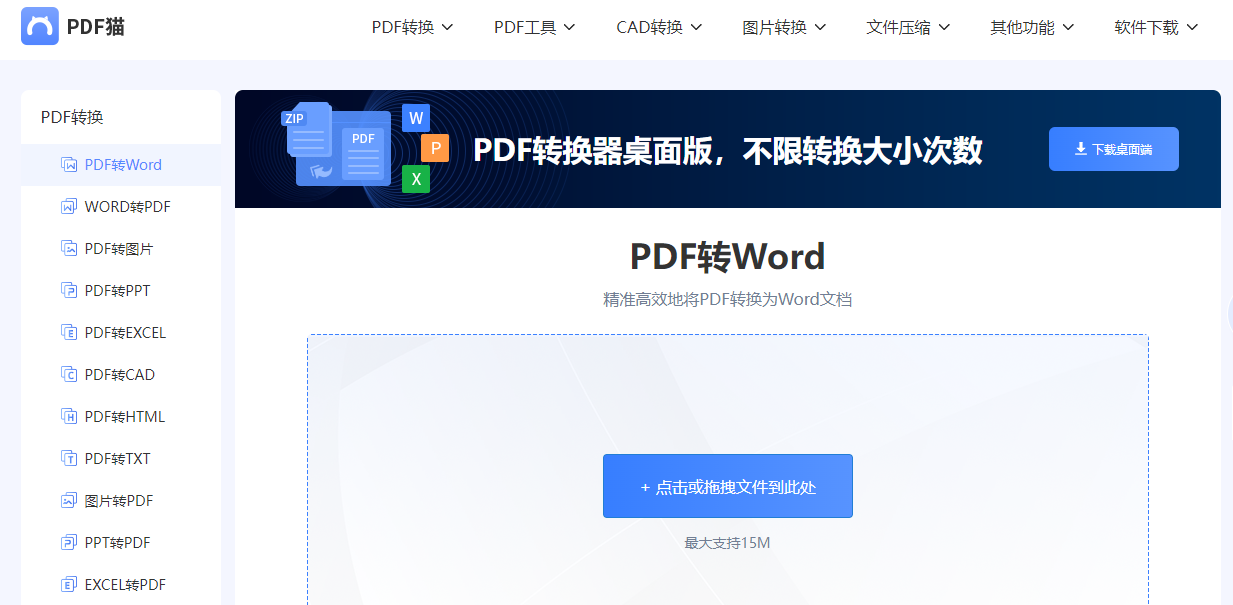Image resolution: width=1233 pixels, height=605 pixels.
Task: Open the 图片转换 top menu
Action: click(x=784, y=28)
